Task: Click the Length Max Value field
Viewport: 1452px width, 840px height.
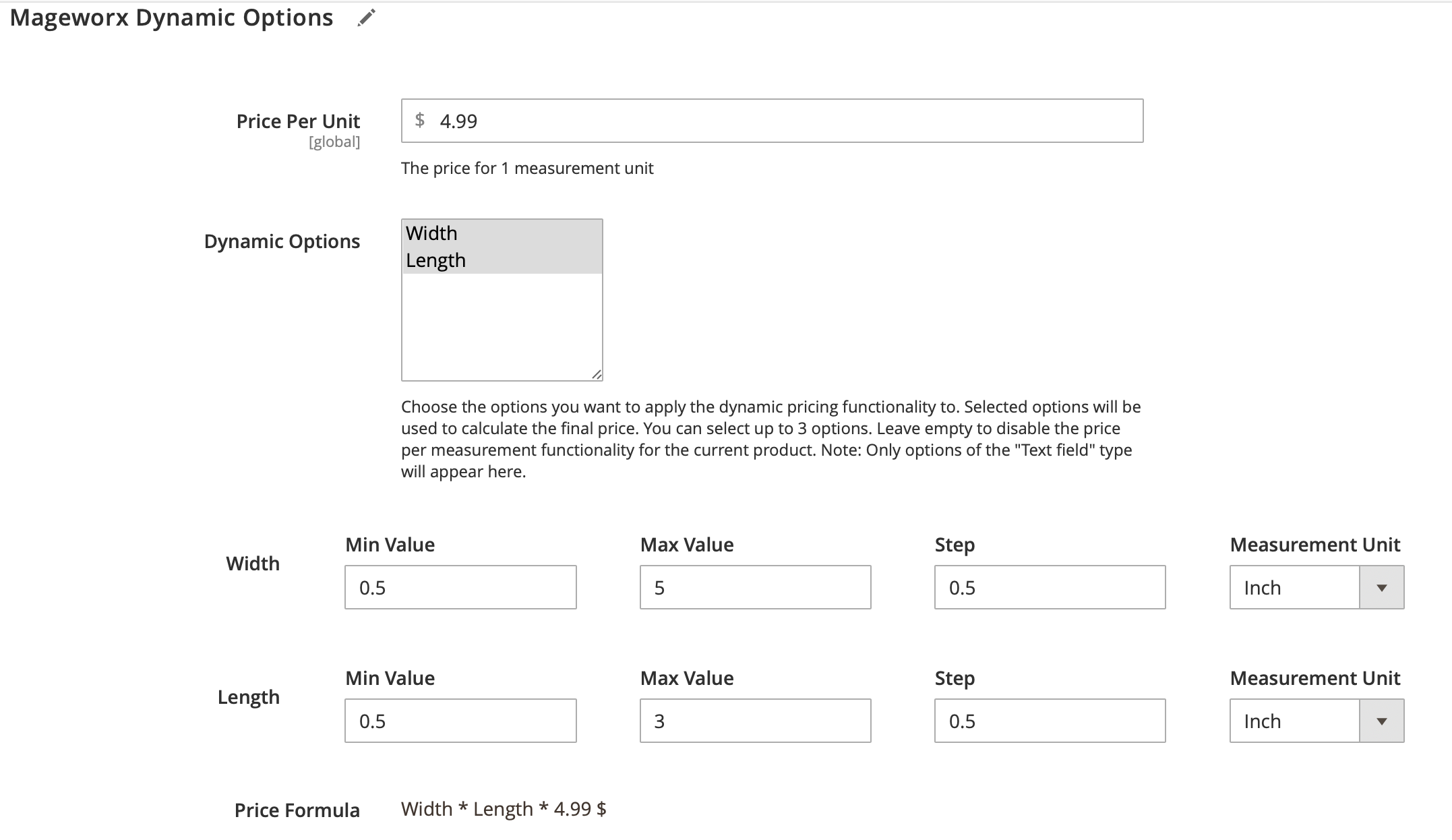Action: pyautogui.click(x=755, y=721)
